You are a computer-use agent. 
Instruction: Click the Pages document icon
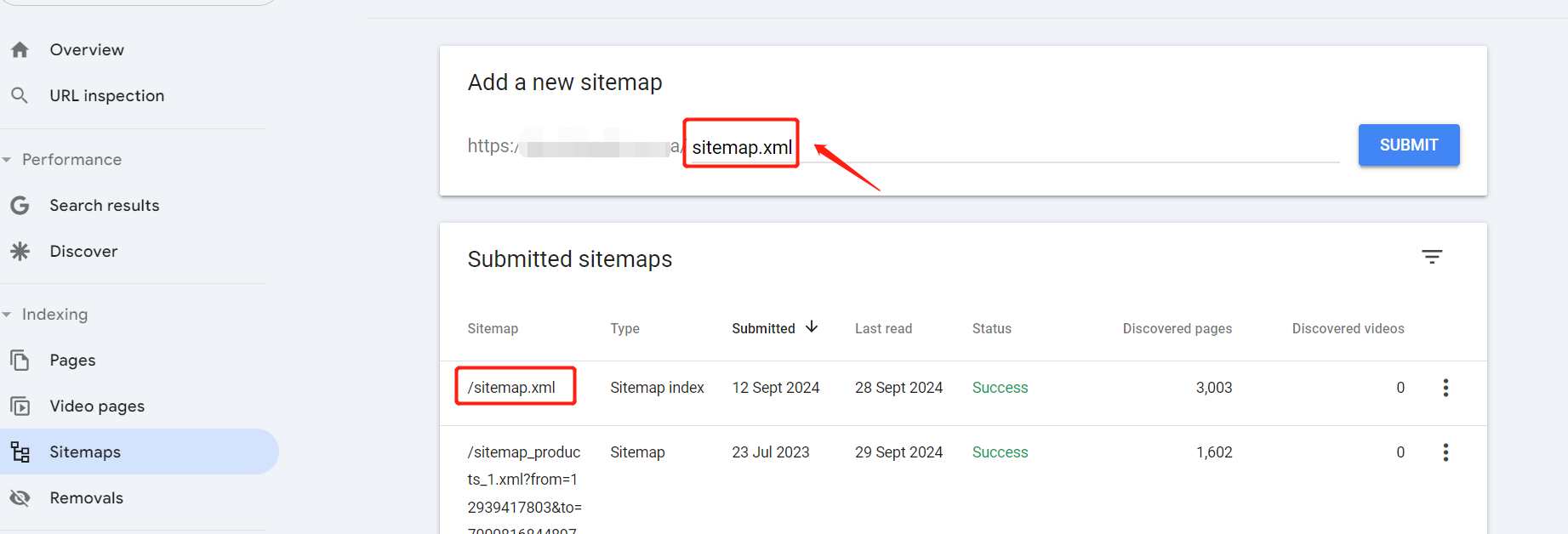tap(20, 360)
